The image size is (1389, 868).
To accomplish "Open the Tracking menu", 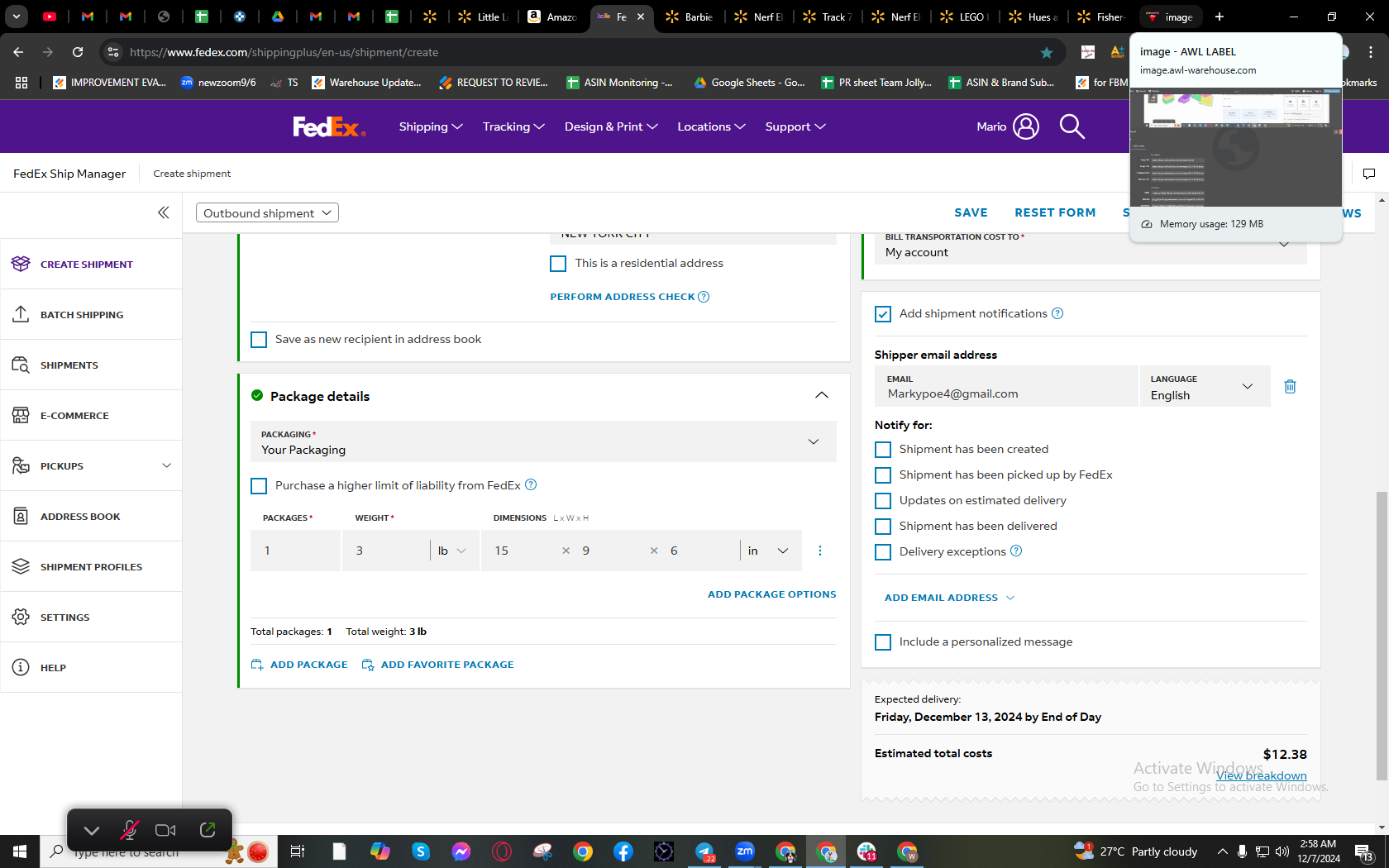I will (x=513, y=126).
